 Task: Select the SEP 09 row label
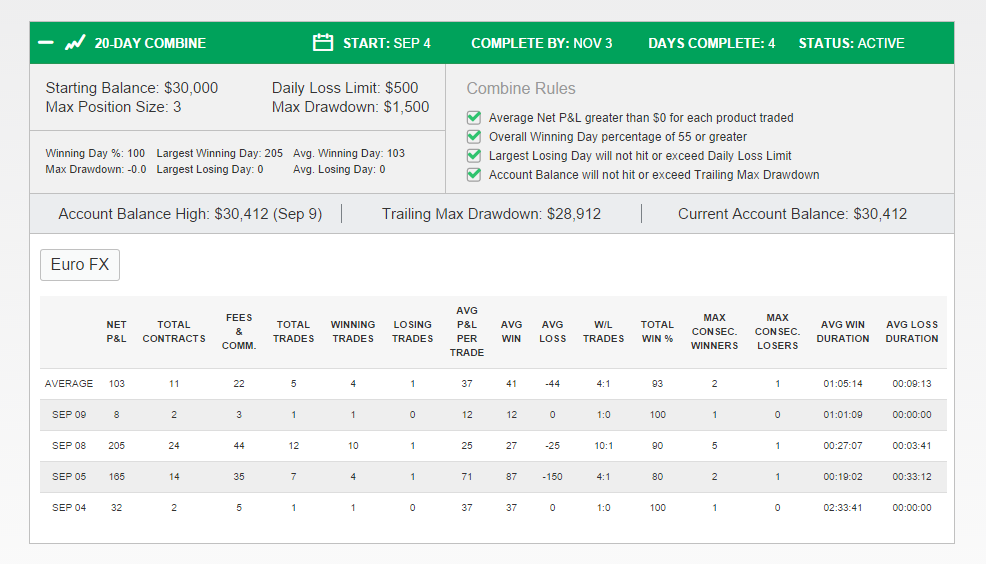69,415
